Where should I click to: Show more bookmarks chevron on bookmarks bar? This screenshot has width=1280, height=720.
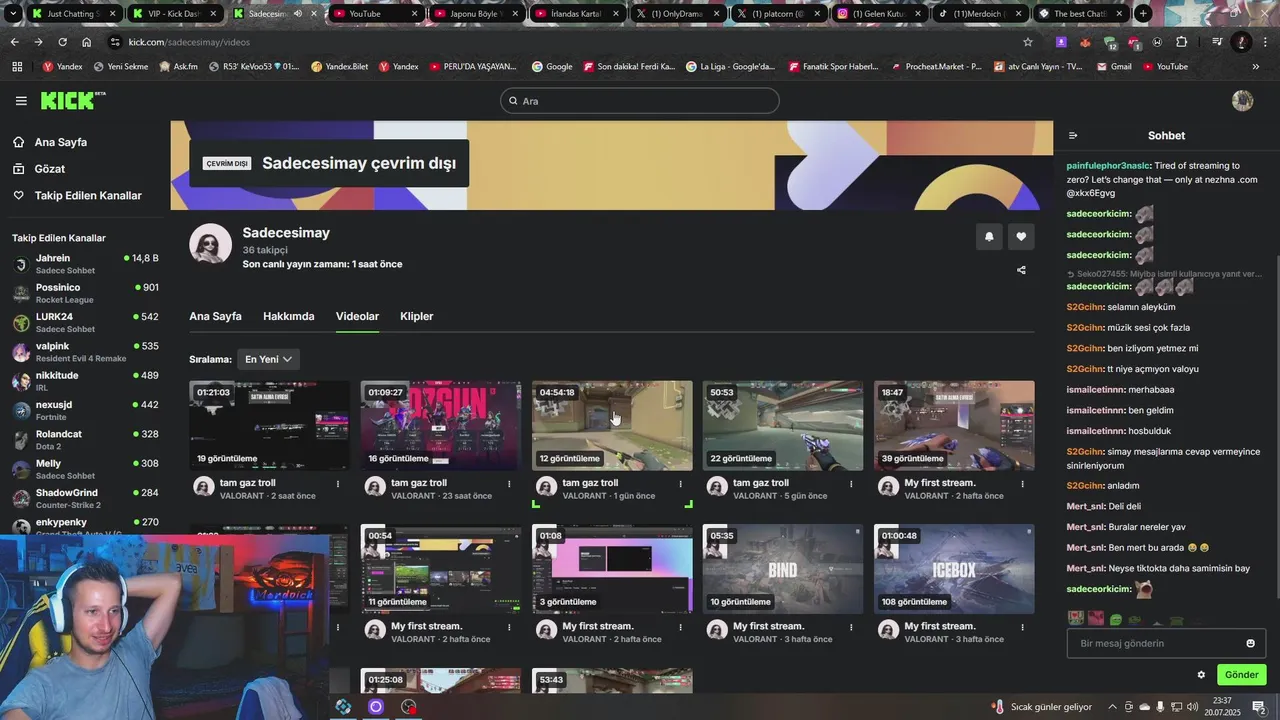(1256, 67)
